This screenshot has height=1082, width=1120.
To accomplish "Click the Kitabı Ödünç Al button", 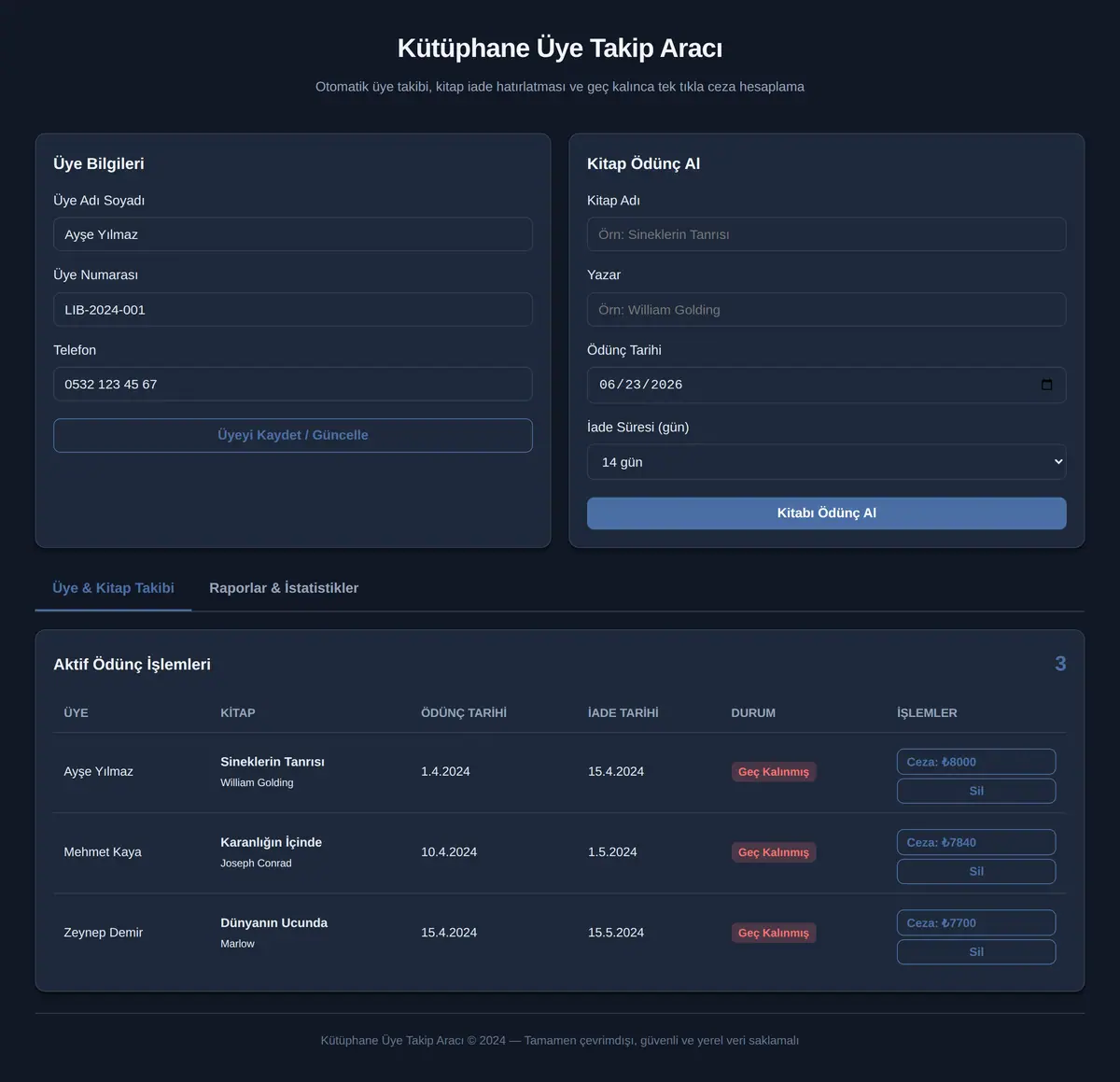I will click(826, 513).
